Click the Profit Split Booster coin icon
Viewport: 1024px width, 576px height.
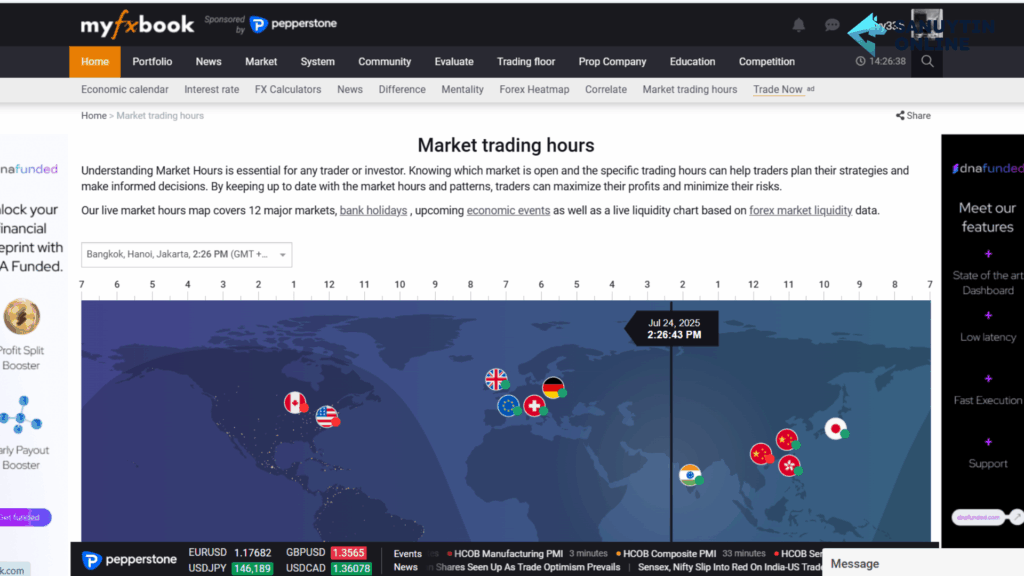click(22, 316)
